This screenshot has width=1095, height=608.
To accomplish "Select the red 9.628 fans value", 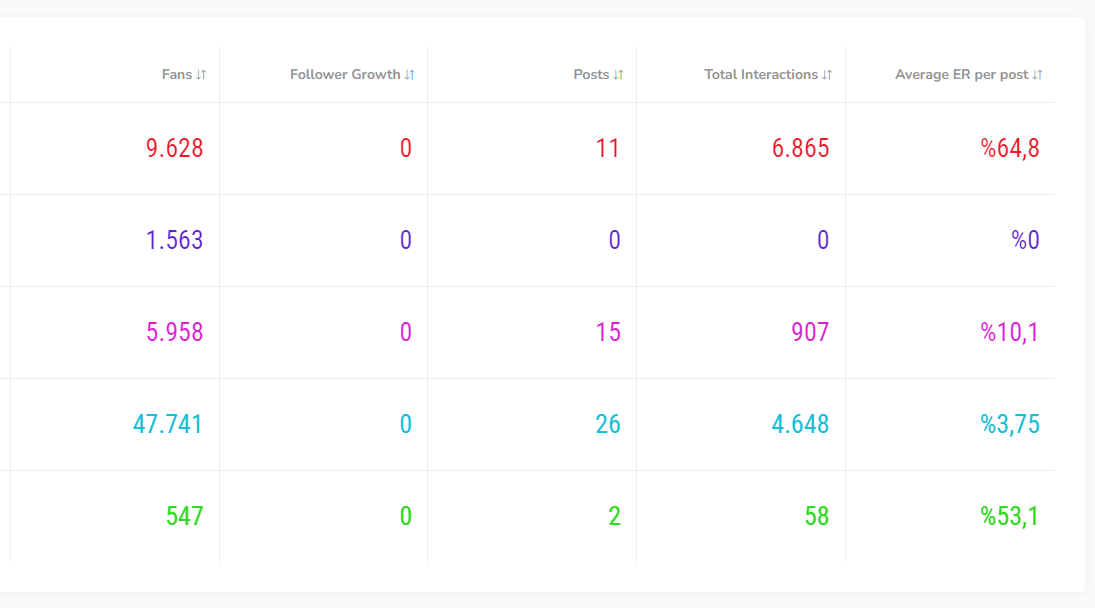I will (x=174, y=149).
